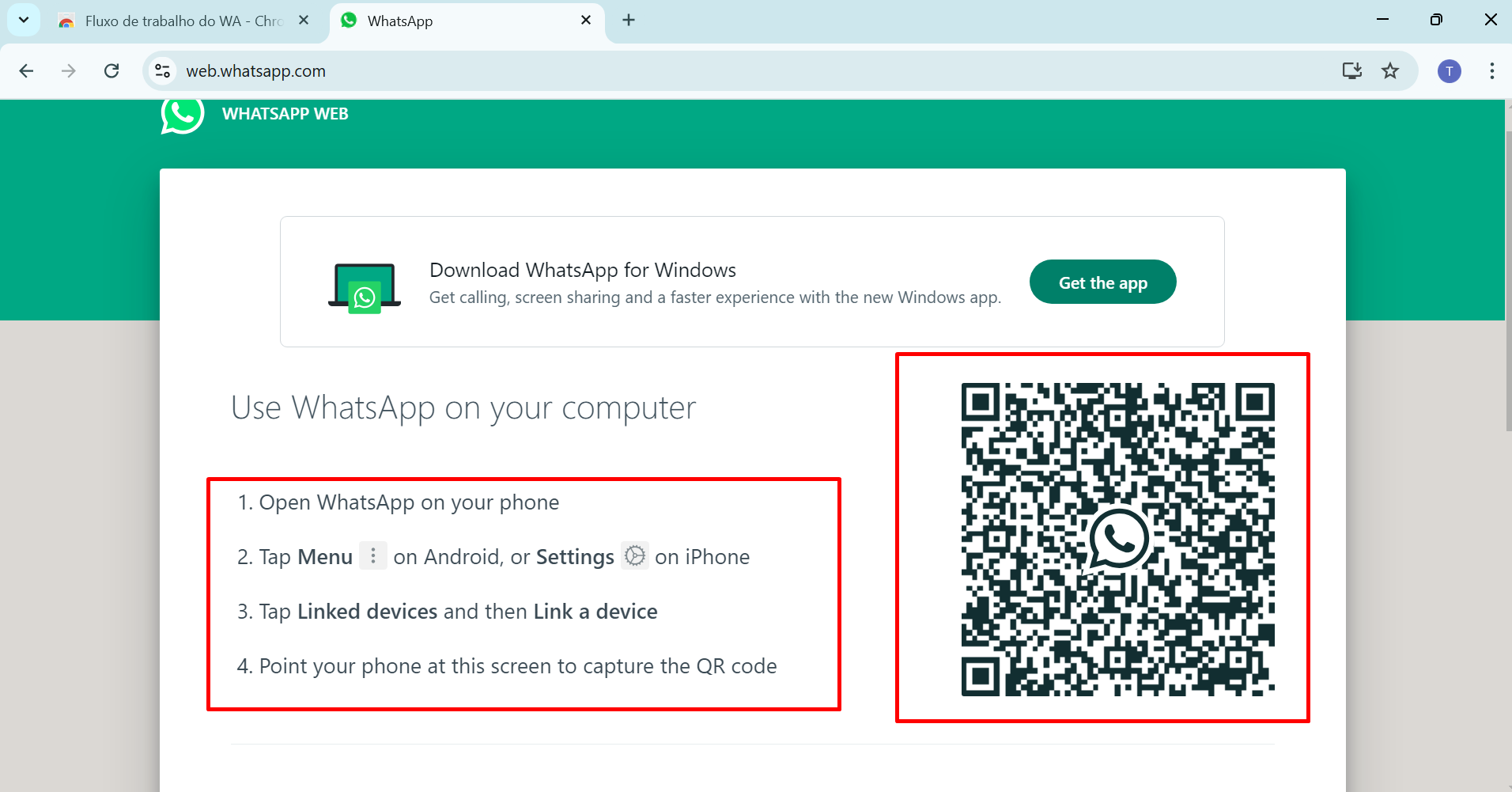Open a new browser tab
This screenshot has height=792, width=1512.
(x=629, y=21)
